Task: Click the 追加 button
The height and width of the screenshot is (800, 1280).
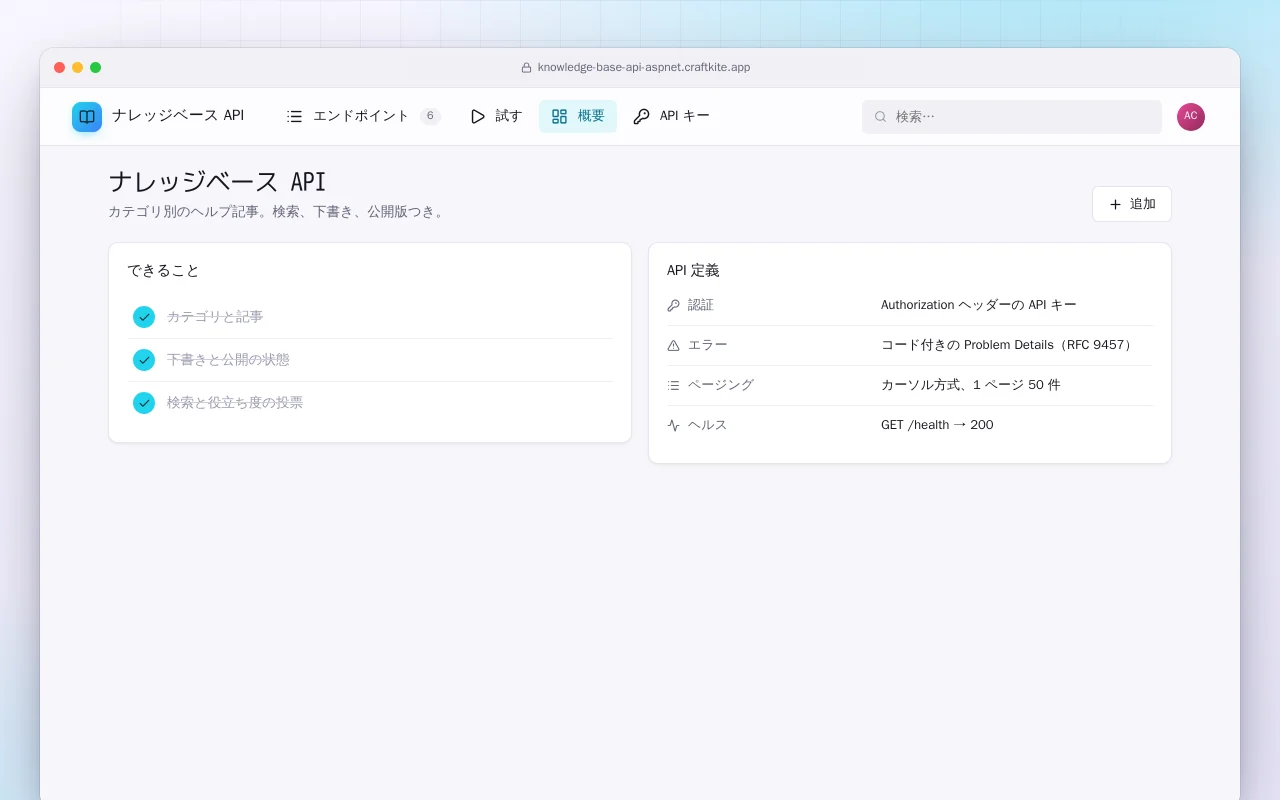Action: [x=1132, y=204]
